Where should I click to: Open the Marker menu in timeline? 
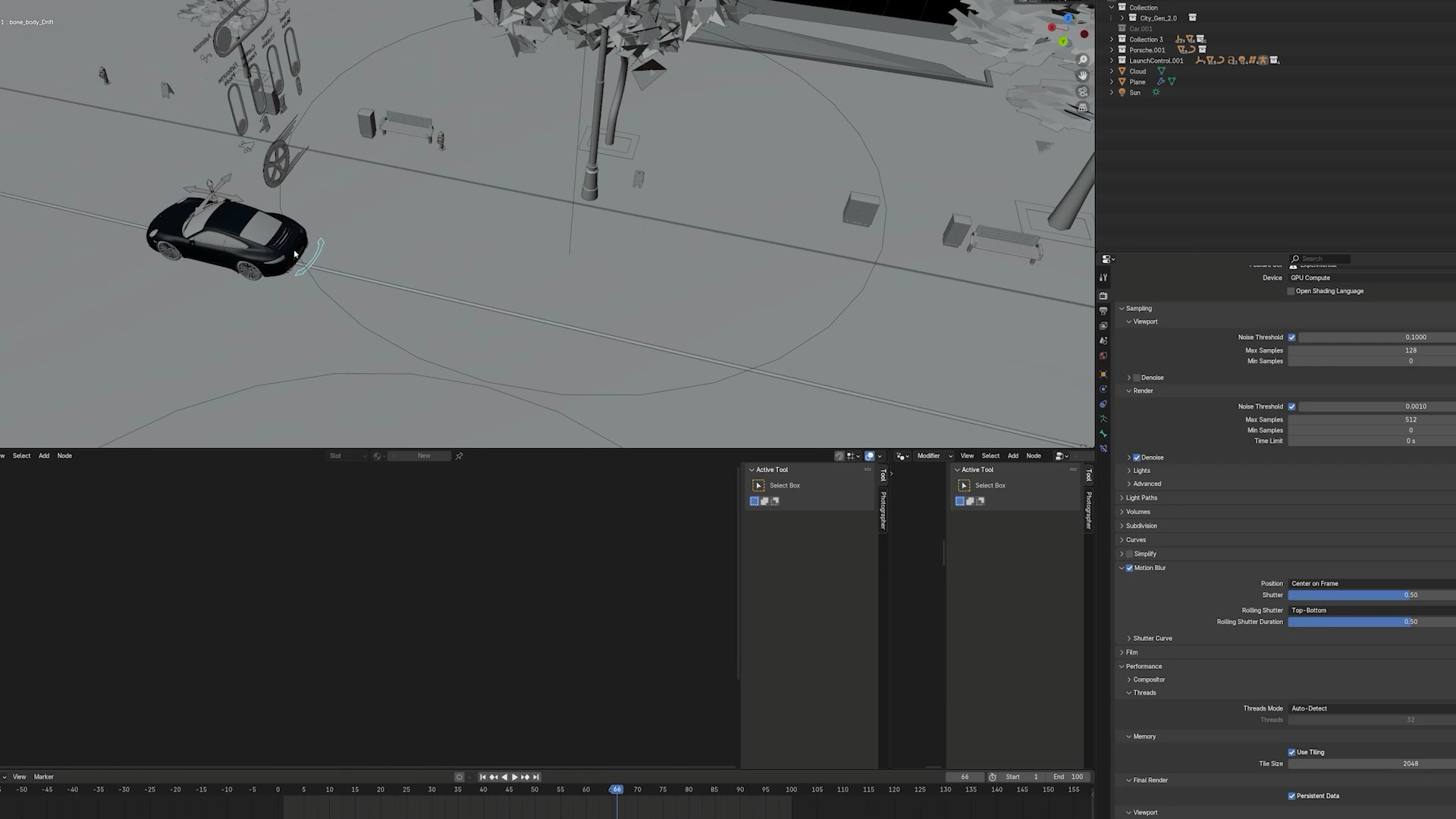pos(43,777)
